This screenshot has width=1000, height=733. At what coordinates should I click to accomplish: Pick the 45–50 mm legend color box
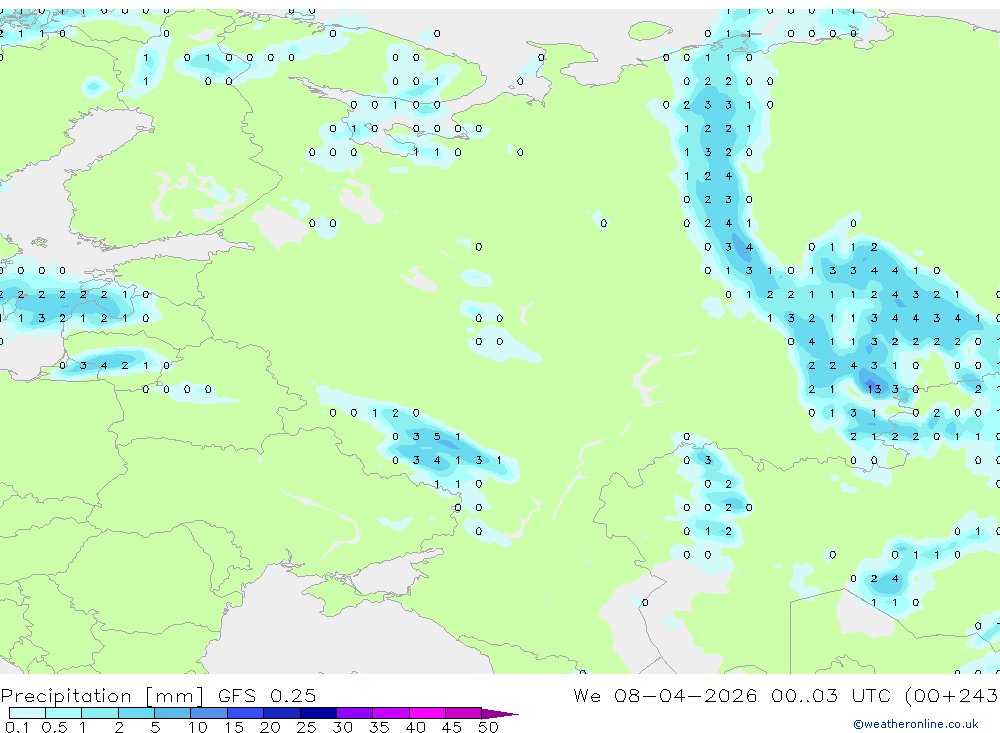click(464, 713)
